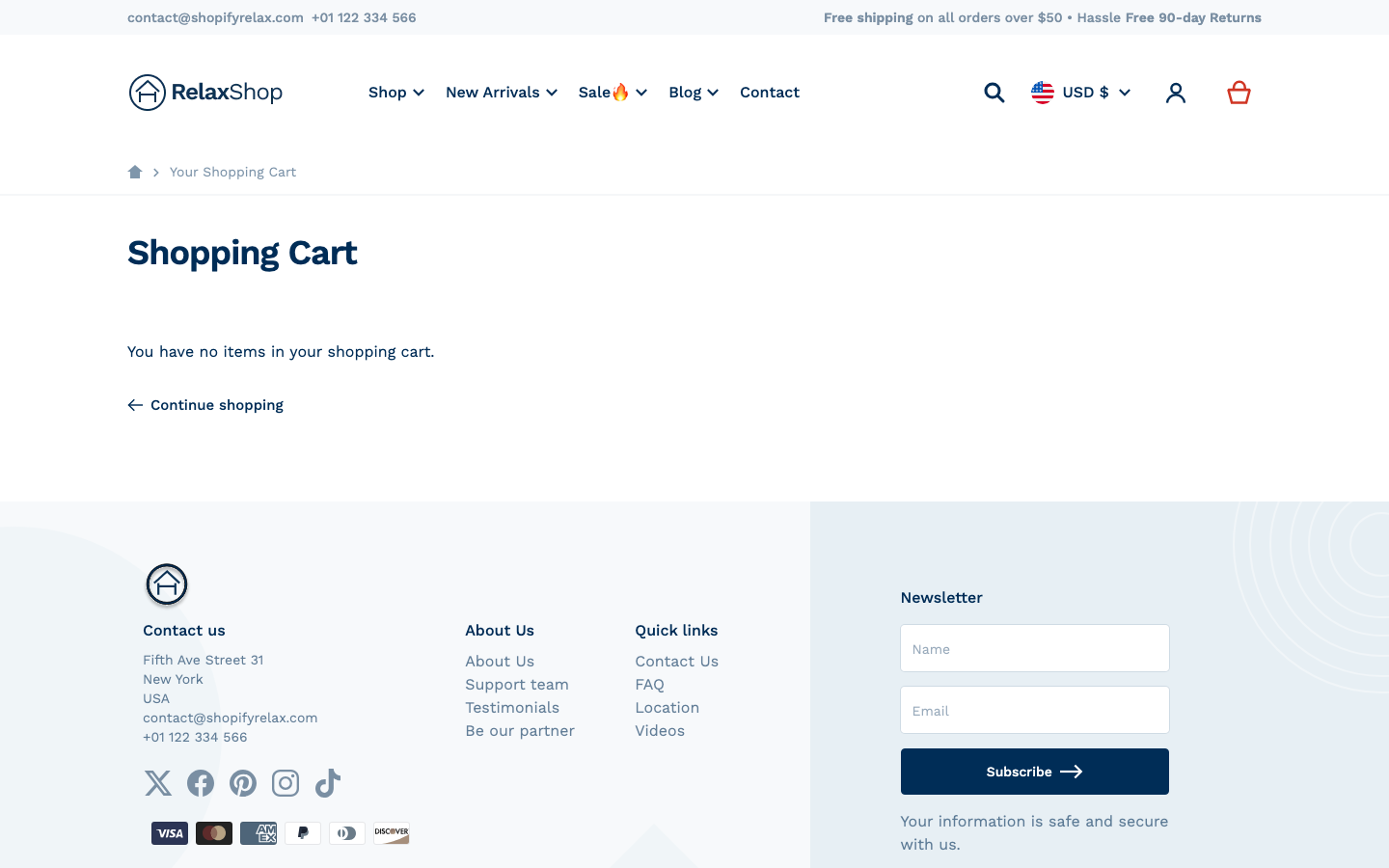The image size is (1389, 868).
Task: Click the header email address link
Action: [x=215, y=17]
